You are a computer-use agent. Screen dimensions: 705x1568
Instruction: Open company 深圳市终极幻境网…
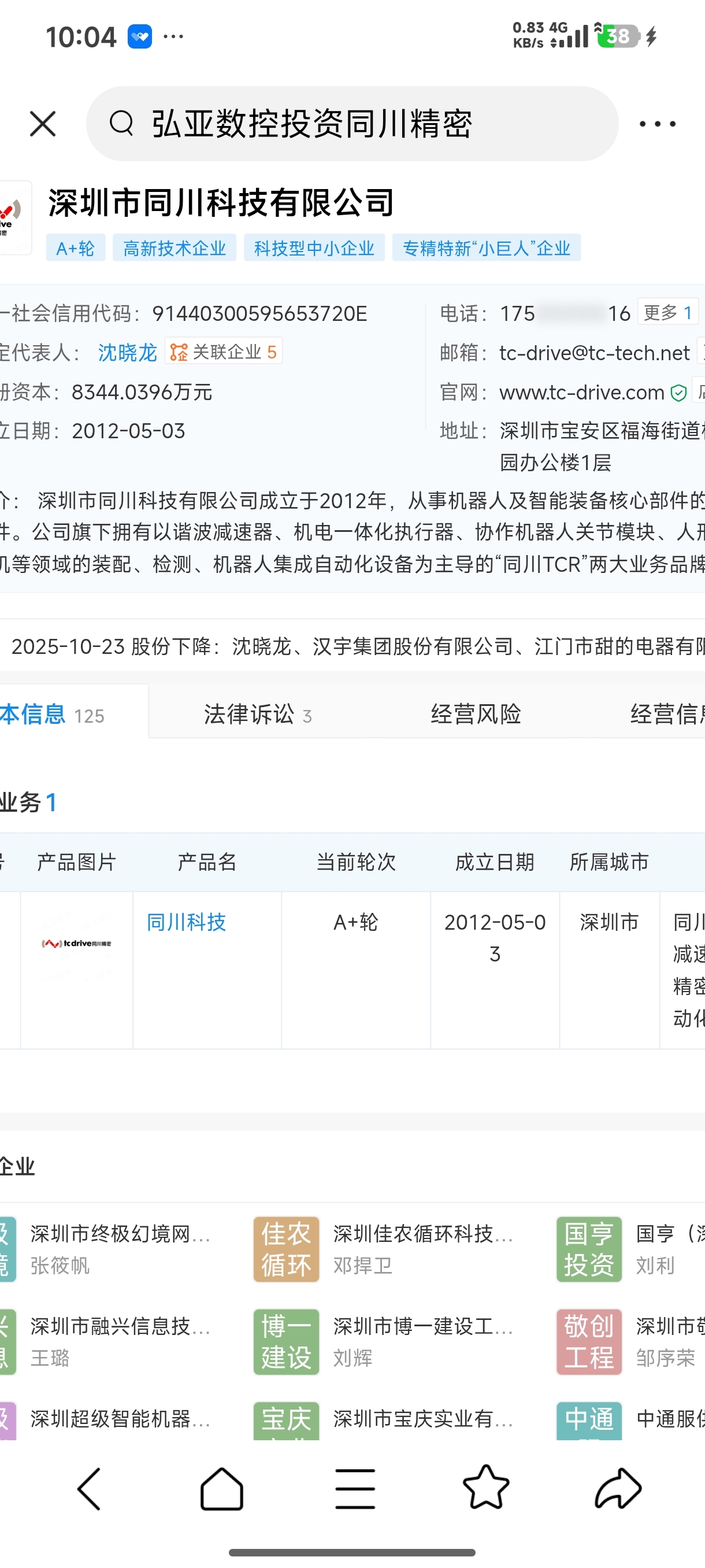[120, 1233]
